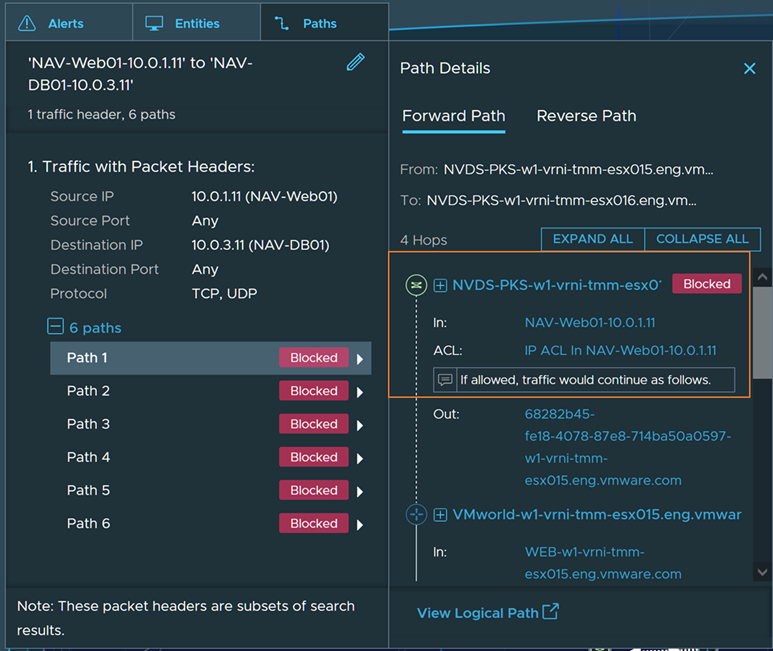Viewport: 773px width, 651px height.
Task: Click the Paths route icon
Action: (x=282, y=23)
